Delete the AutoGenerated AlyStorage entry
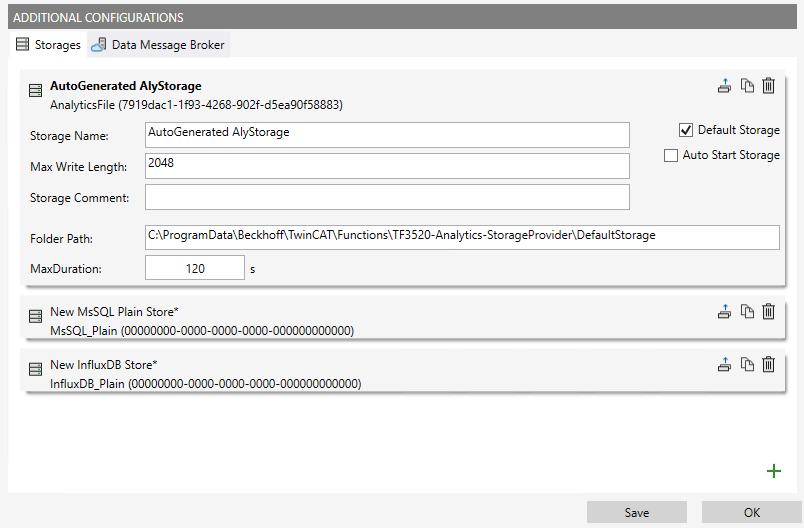This screenshot has height=528, width=804. tap(768, 86)
